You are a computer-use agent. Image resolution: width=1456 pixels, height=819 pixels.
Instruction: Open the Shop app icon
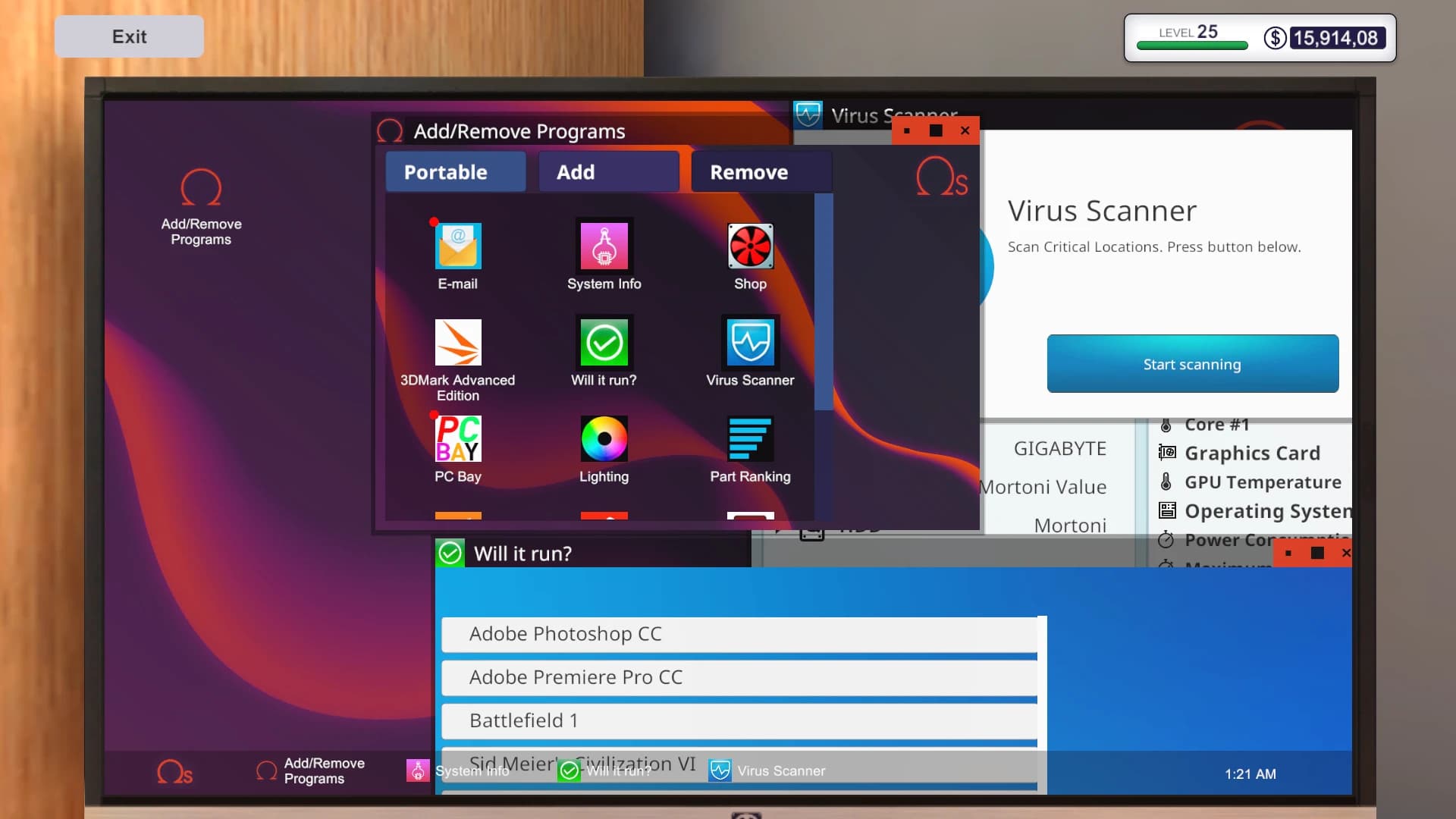click(750, 246)
